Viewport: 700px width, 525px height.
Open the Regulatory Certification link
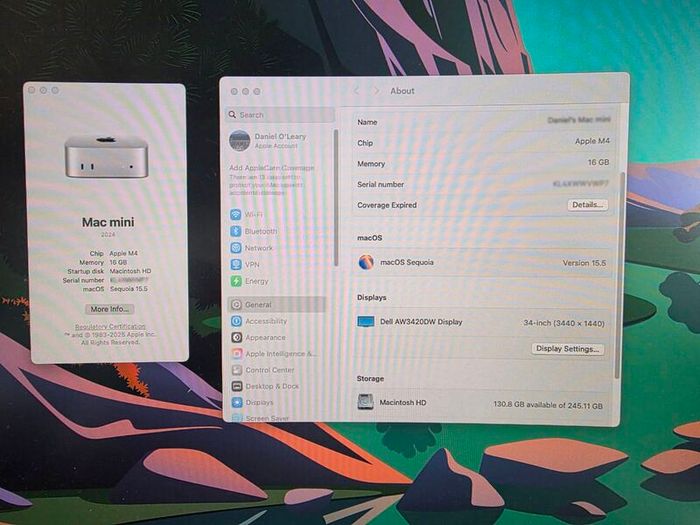[x=110, y=326]
